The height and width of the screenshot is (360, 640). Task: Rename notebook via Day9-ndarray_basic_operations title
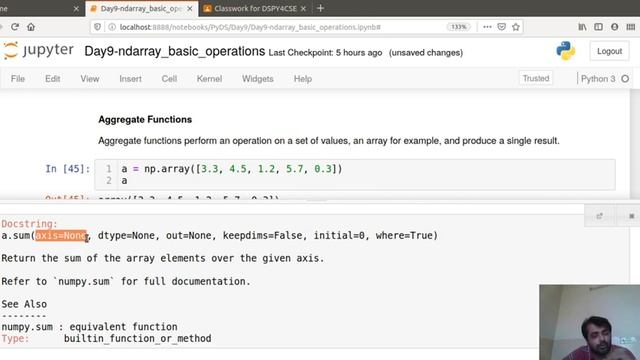(175, 51)
